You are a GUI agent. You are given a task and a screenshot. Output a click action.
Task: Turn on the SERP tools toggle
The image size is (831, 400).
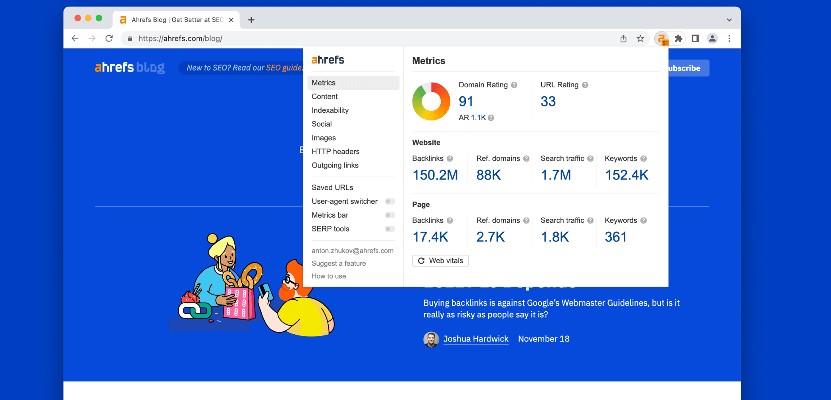click(x=389, y=229)
